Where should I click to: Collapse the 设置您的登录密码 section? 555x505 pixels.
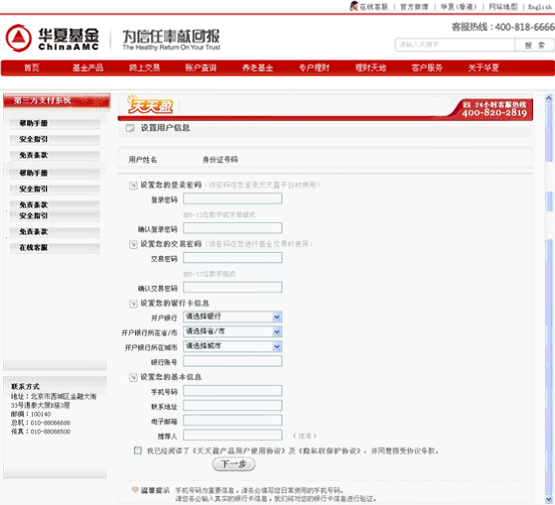pyautogui.click(x=133, y=185)
